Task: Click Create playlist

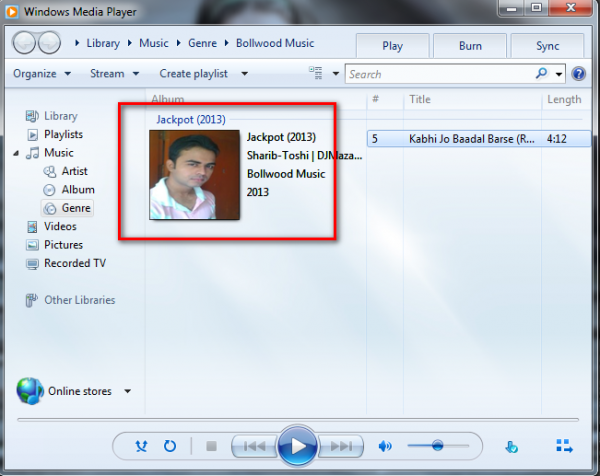Action: (194, 73)
